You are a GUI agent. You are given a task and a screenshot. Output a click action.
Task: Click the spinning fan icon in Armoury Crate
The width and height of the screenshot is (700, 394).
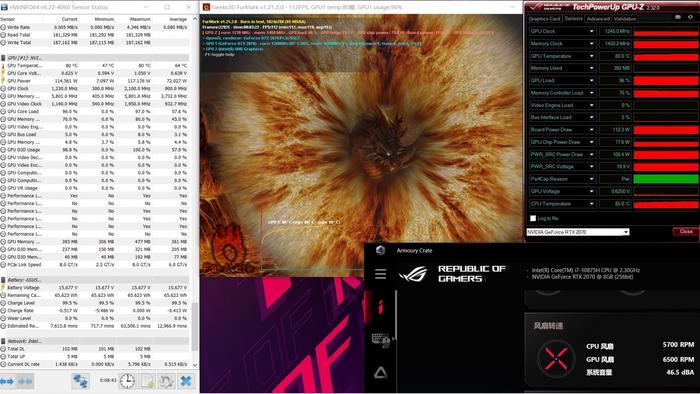click(556, 358)
